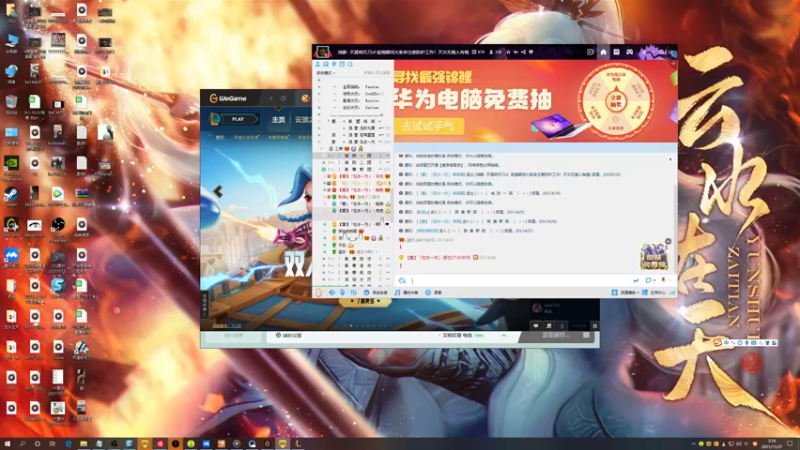Image resolution: width=800 pixels, height=450 pixels.
Task: Open the Microsoft Edge icon on the taskbar
Action: (68, 444)
